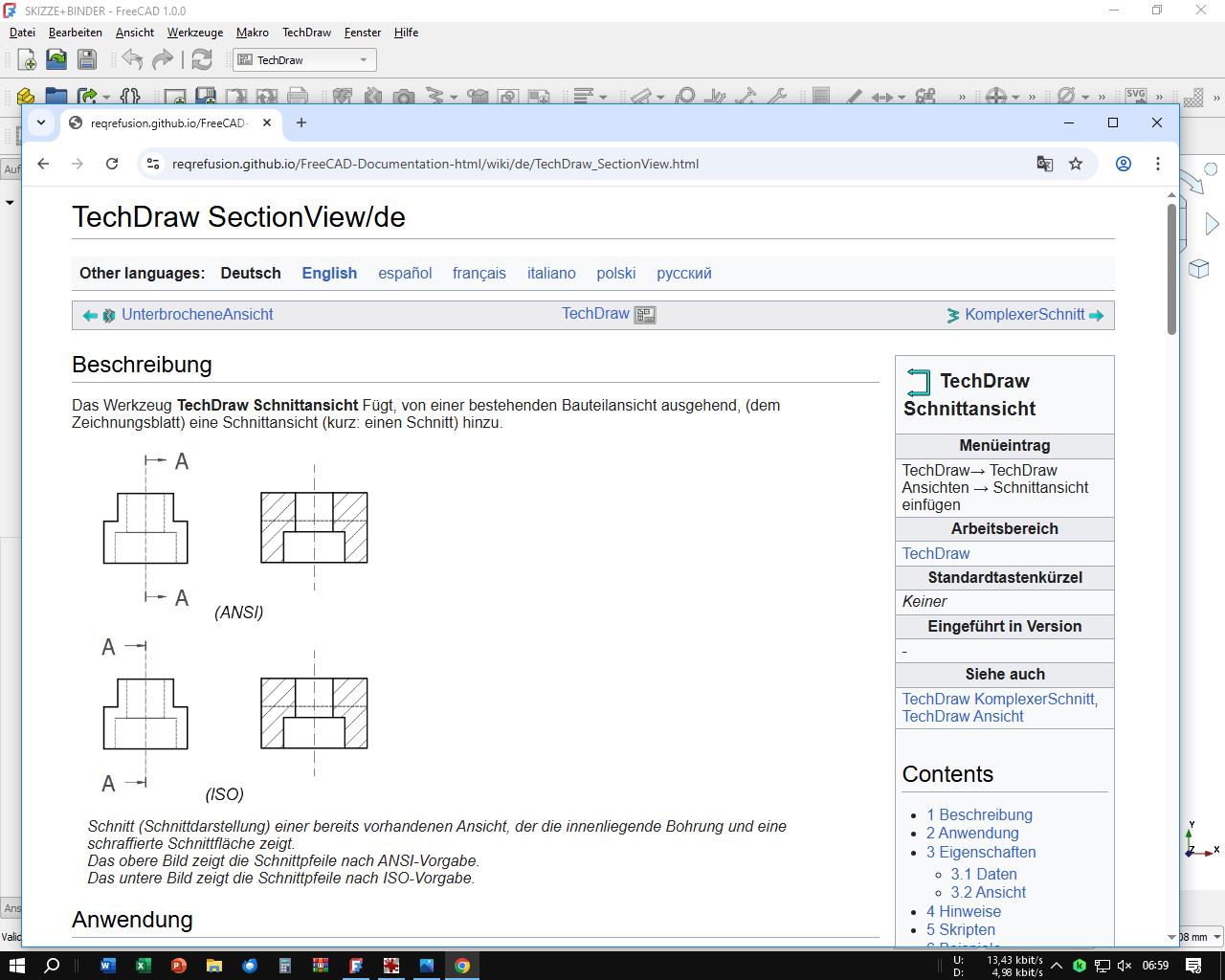This screenshot has height=980, width=1225.
Task: Switch page language to polski
Action: [616, 273]
